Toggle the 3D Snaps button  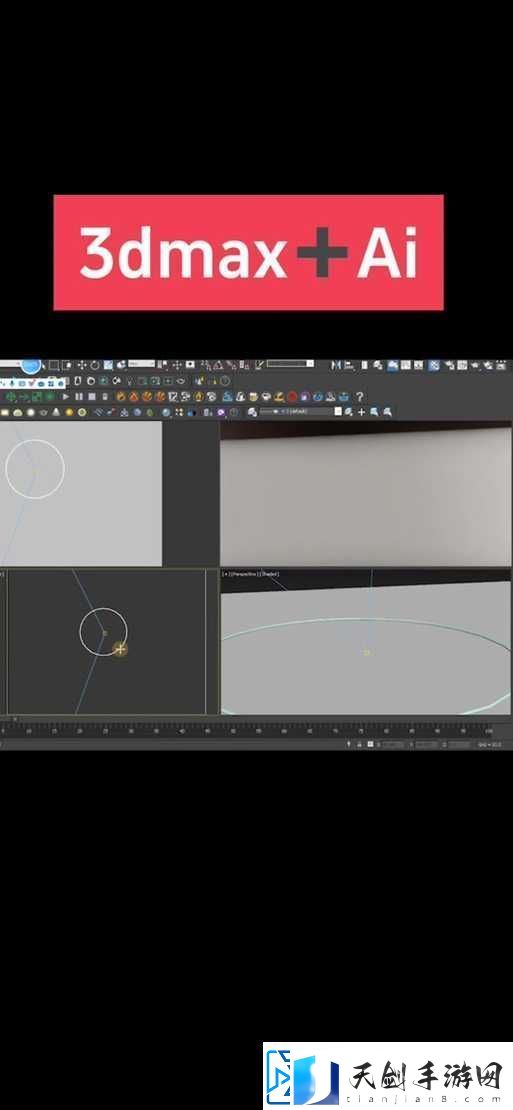click(x=206, y=365)
